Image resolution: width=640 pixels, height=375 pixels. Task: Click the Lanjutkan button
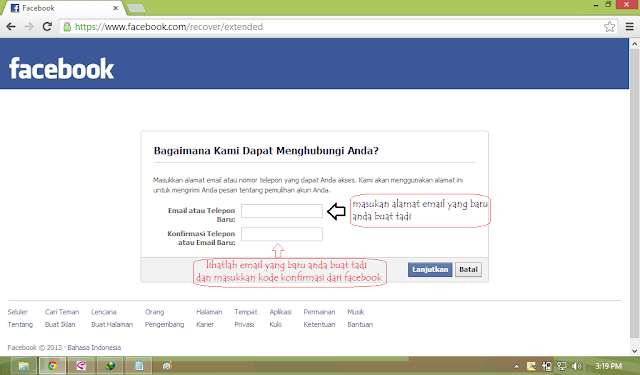430,269
